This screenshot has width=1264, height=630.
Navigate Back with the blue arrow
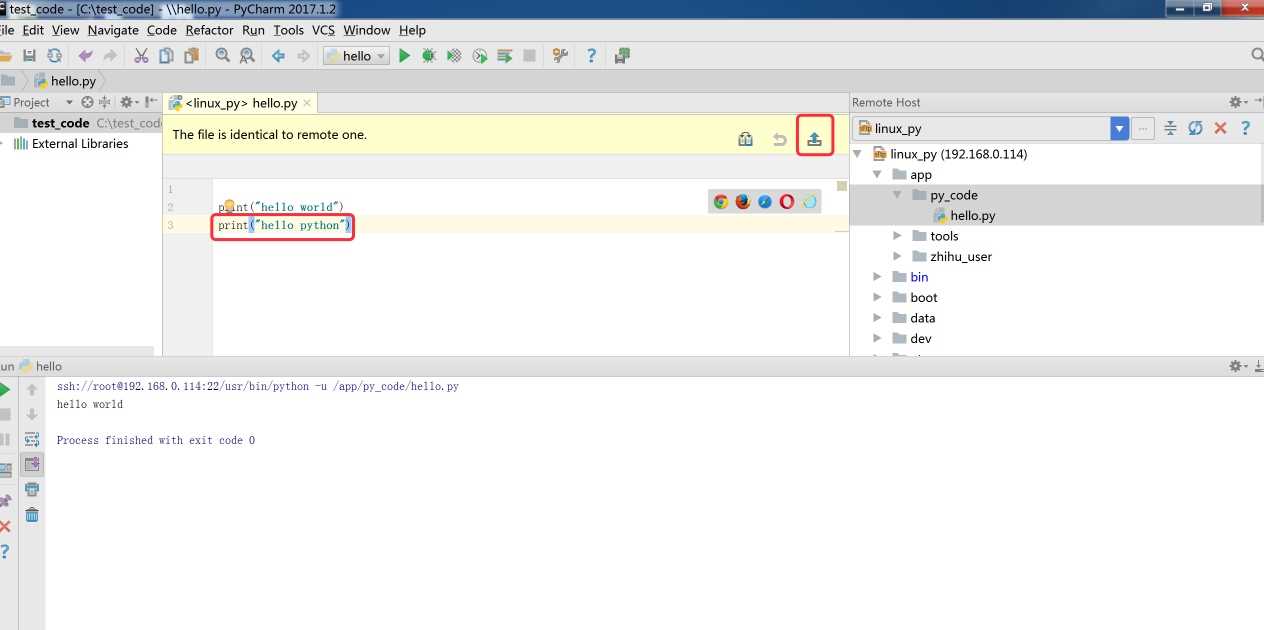(x=278, y=56)
